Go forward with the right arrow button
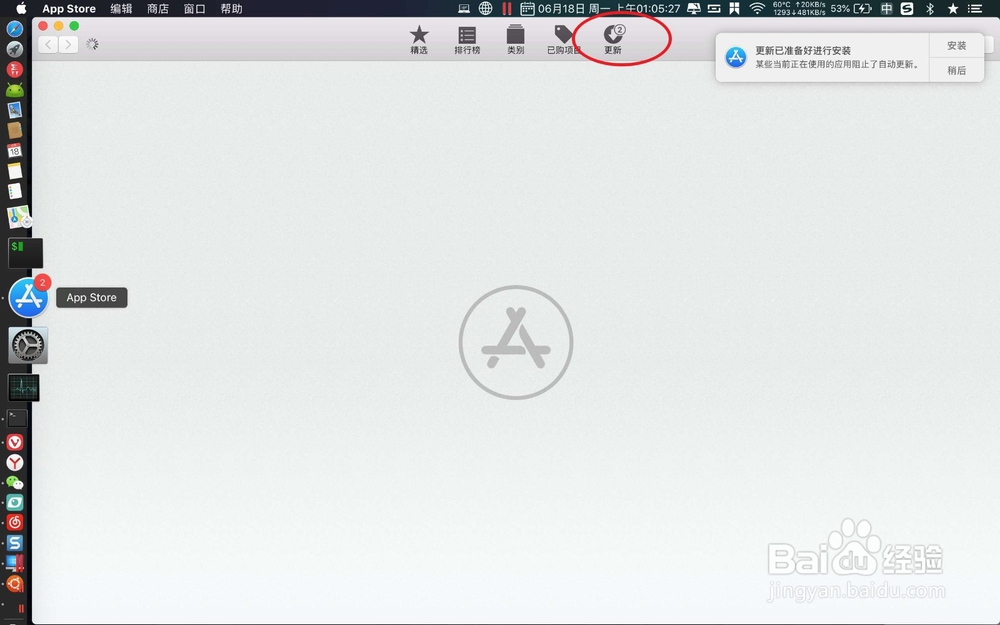Image resolution: width=1000 pixels, height=625 pixels. click(68, 44)
